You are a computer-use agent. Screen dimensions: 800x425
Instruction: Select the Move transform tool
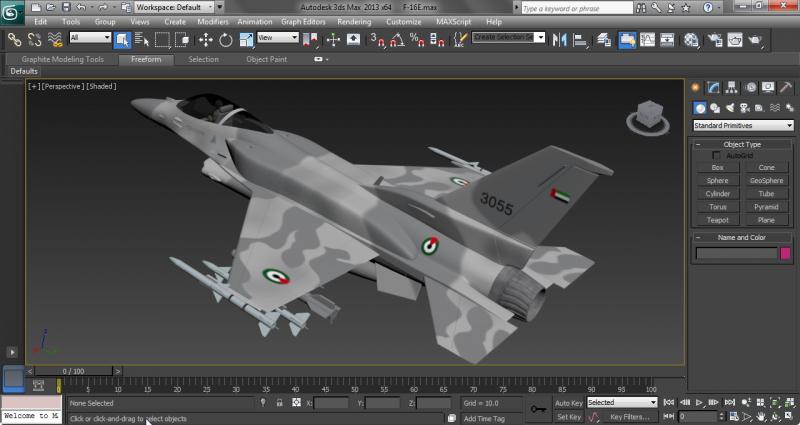tap(205, 40)
